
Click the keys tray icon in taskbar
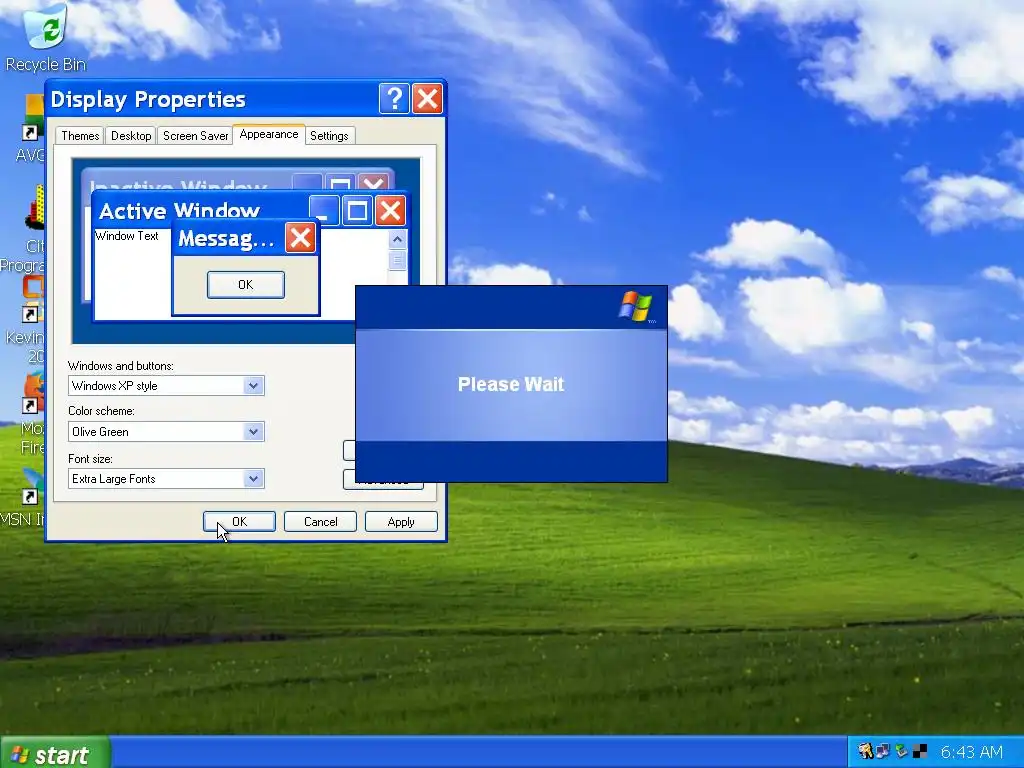click(x=866, y=751)
